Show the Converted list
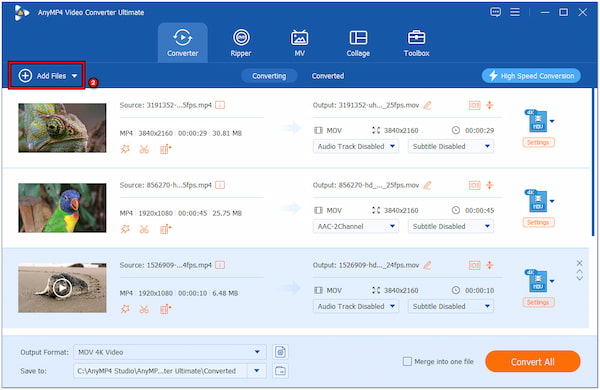Image resolution: width=600 pixels, height=390 pixels. (x=328, y=76)
